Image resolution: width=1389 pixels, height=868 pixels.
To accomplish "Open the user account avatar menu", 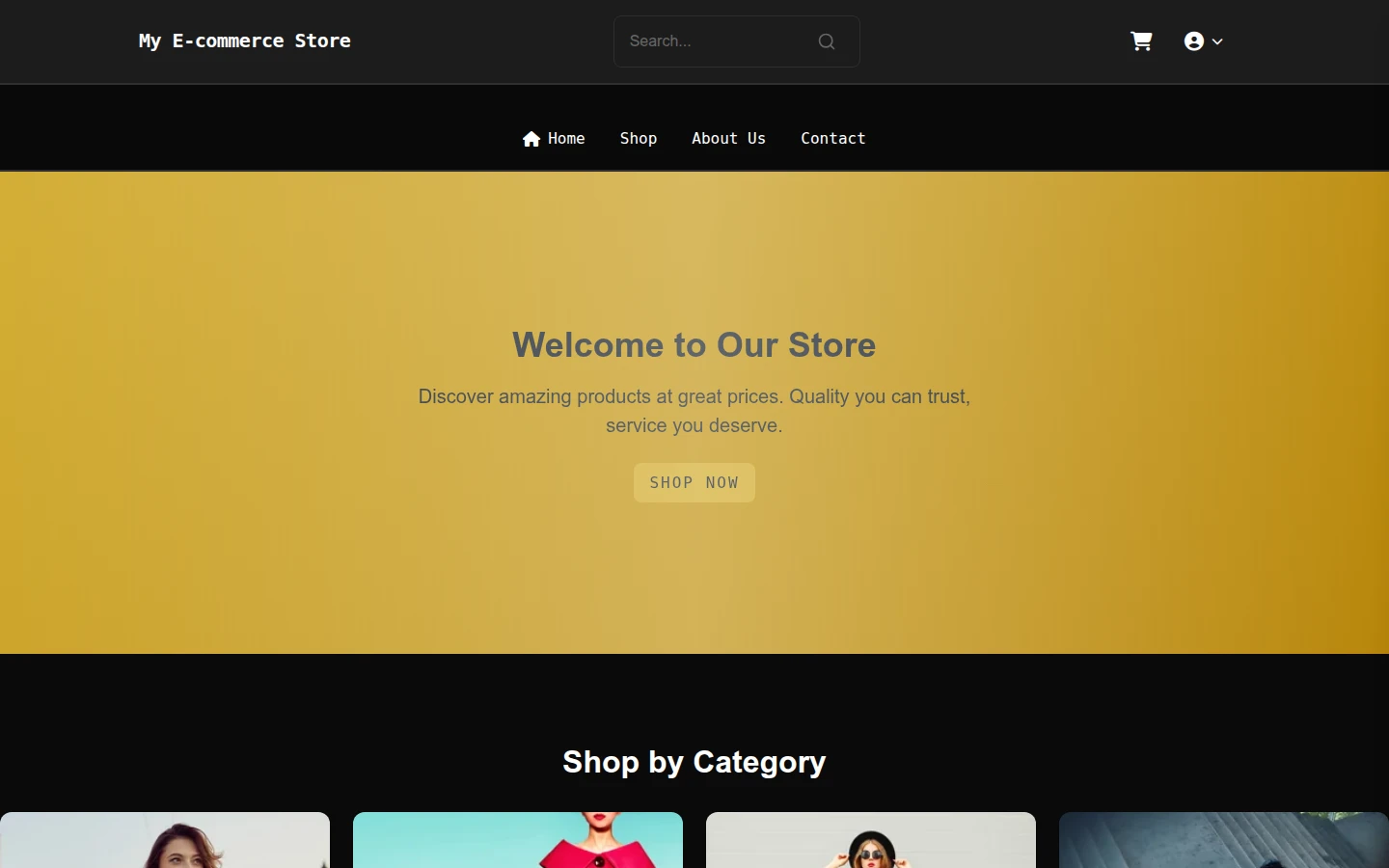I will pyautogui.click(x=1204, y=41).
